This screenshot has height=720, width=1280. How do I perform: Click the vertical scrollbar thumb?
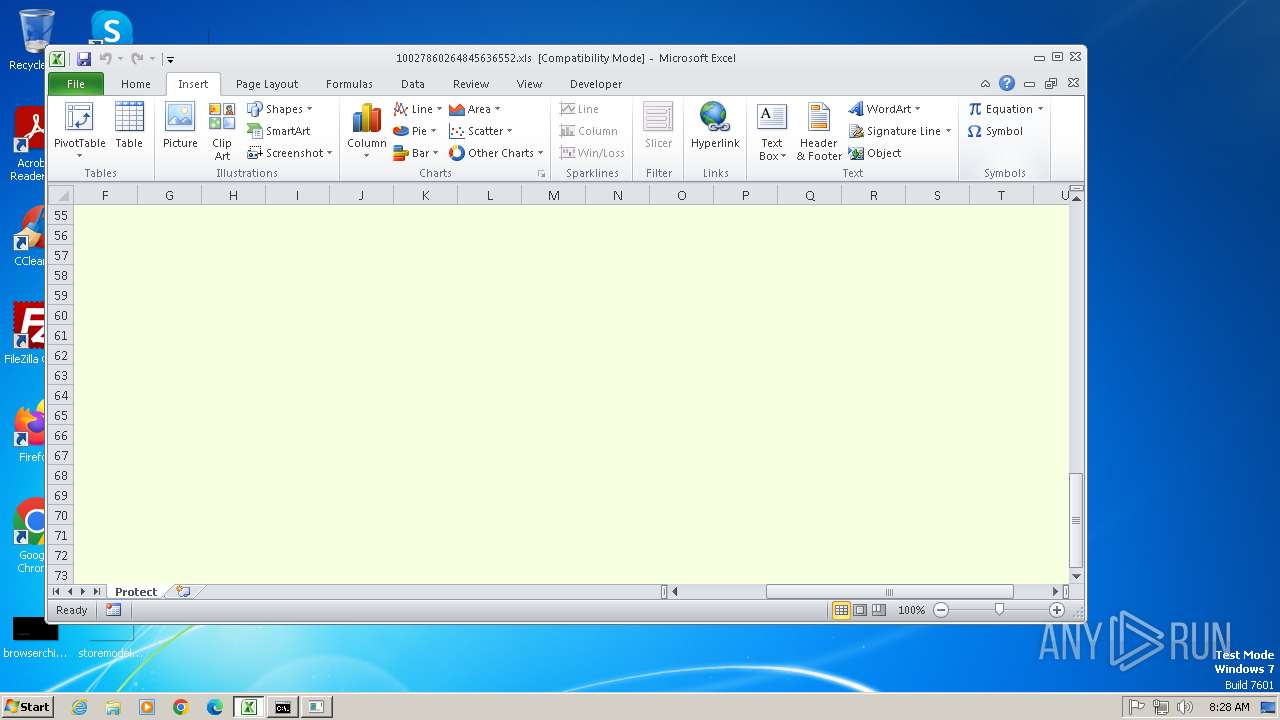pyautogui.click(x=1076, y=520)
